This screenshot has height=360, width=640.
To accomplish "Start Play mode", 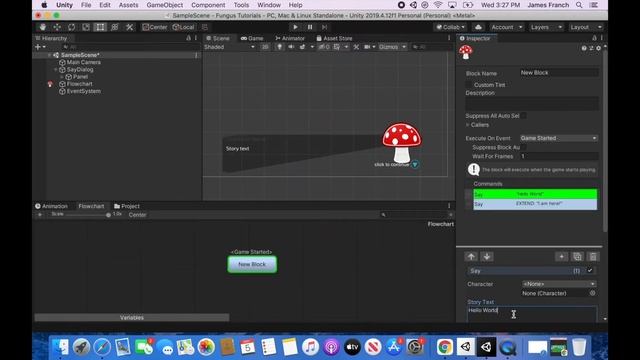I will pos(295,27).
